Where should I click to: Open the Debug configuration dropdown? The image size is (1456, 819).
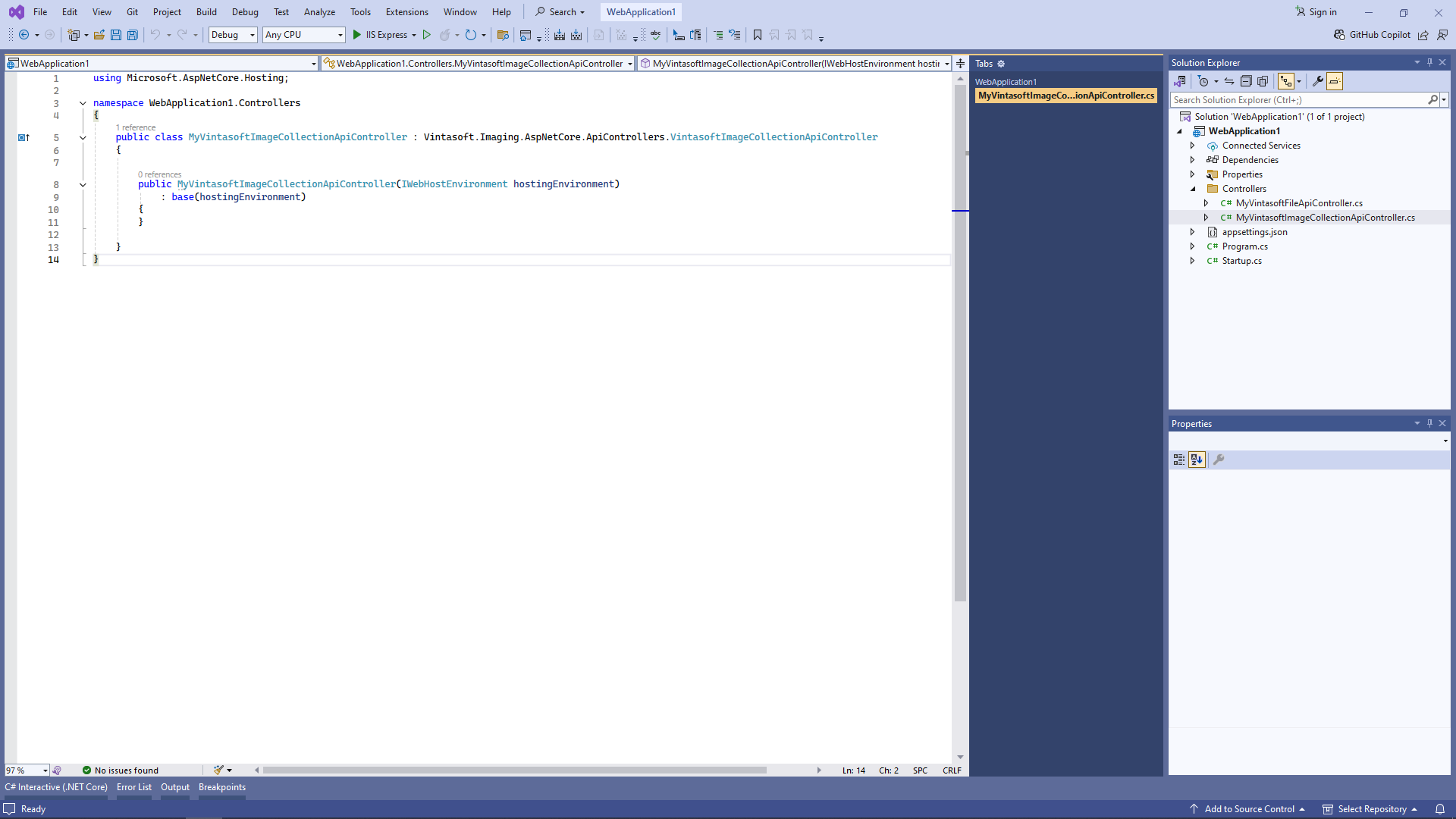[232, 35]
